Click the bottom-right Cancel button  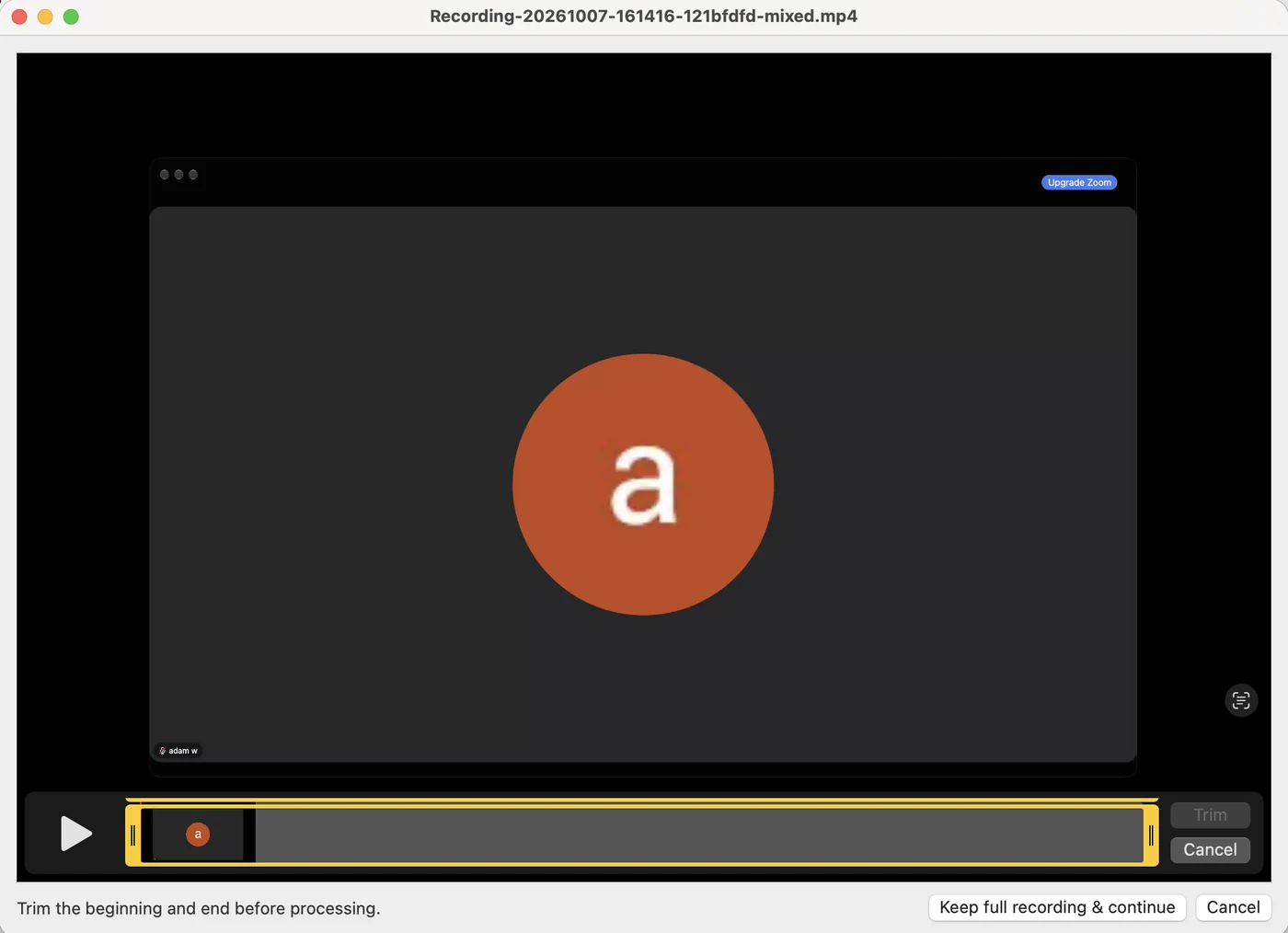point(1233,907)
